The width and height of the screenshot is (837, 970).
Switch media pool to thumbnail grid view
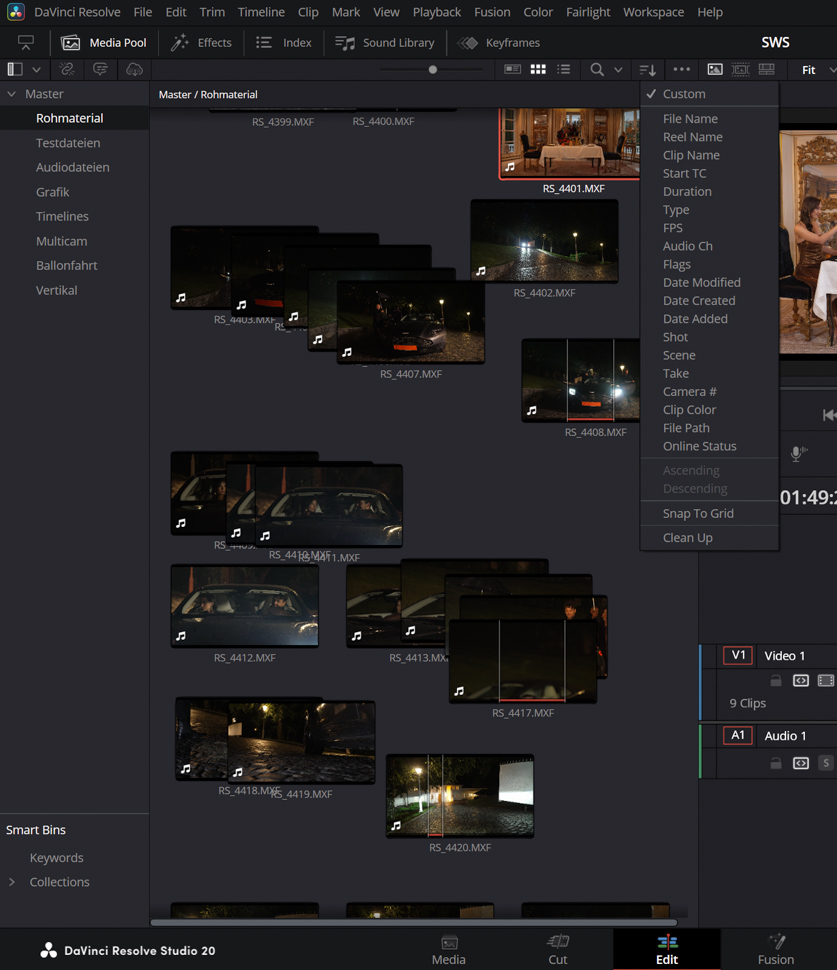pos(538,70)
